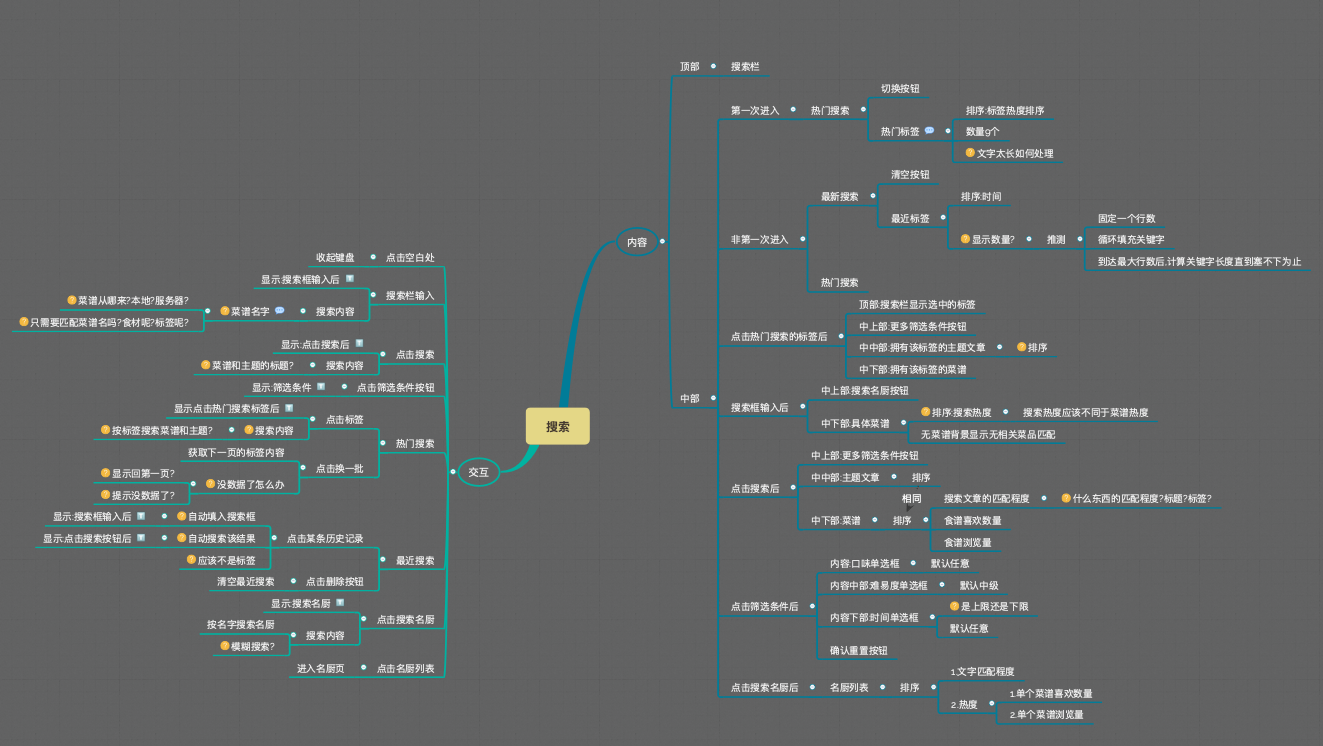The height and width of the screenshot is (746, 1323).
Task: Select the central 搜索 topic
Action: point(557,426)
